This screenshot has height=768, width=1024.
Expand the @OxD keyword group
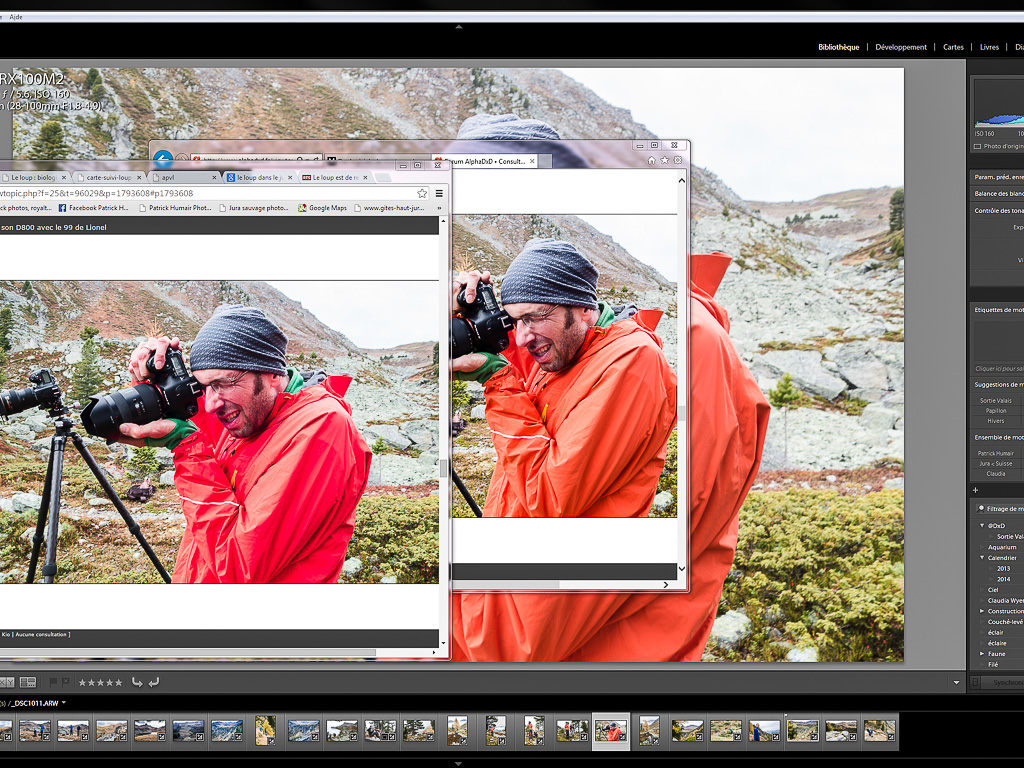click(982, 525)
